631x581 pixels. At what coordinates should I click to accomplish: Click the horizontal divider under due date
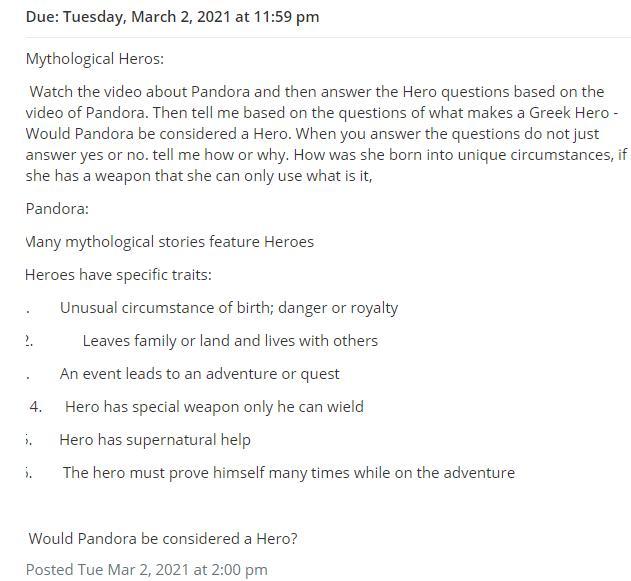click(x=328, y=37)
